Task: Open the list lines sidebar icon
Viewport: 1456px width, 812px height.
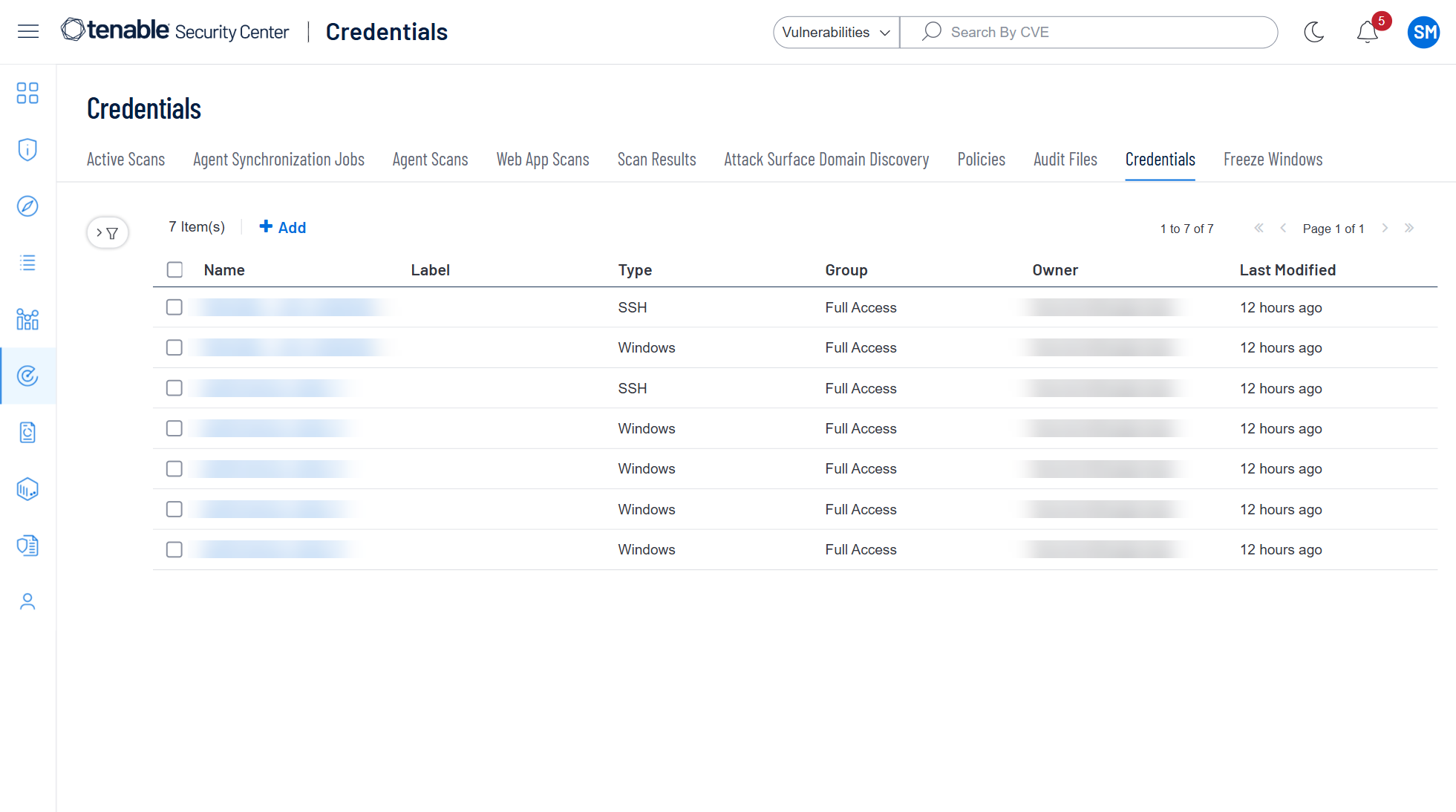Action: pos(27,262)
